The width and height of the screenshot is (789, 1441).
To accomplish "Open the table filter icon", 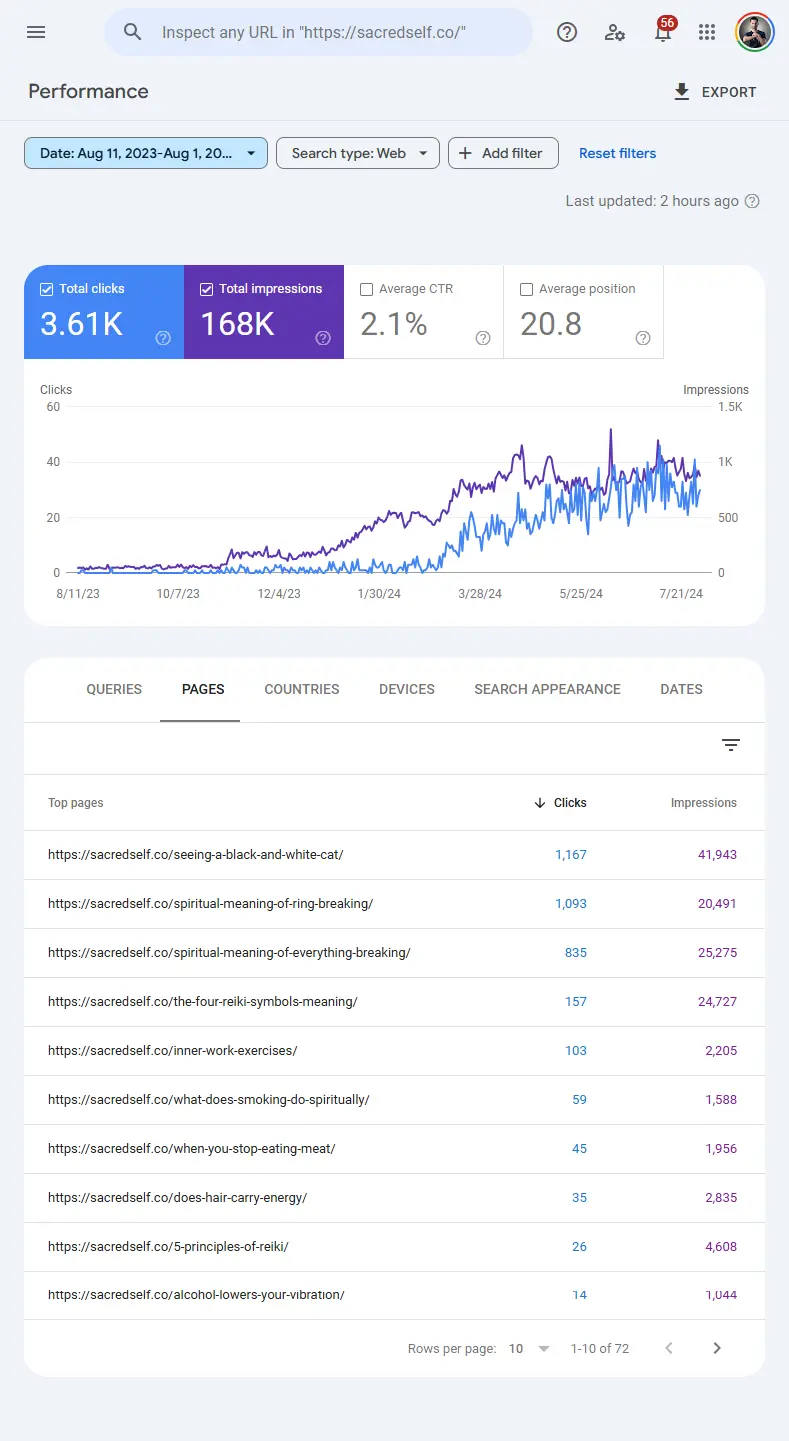I will 731,745.
